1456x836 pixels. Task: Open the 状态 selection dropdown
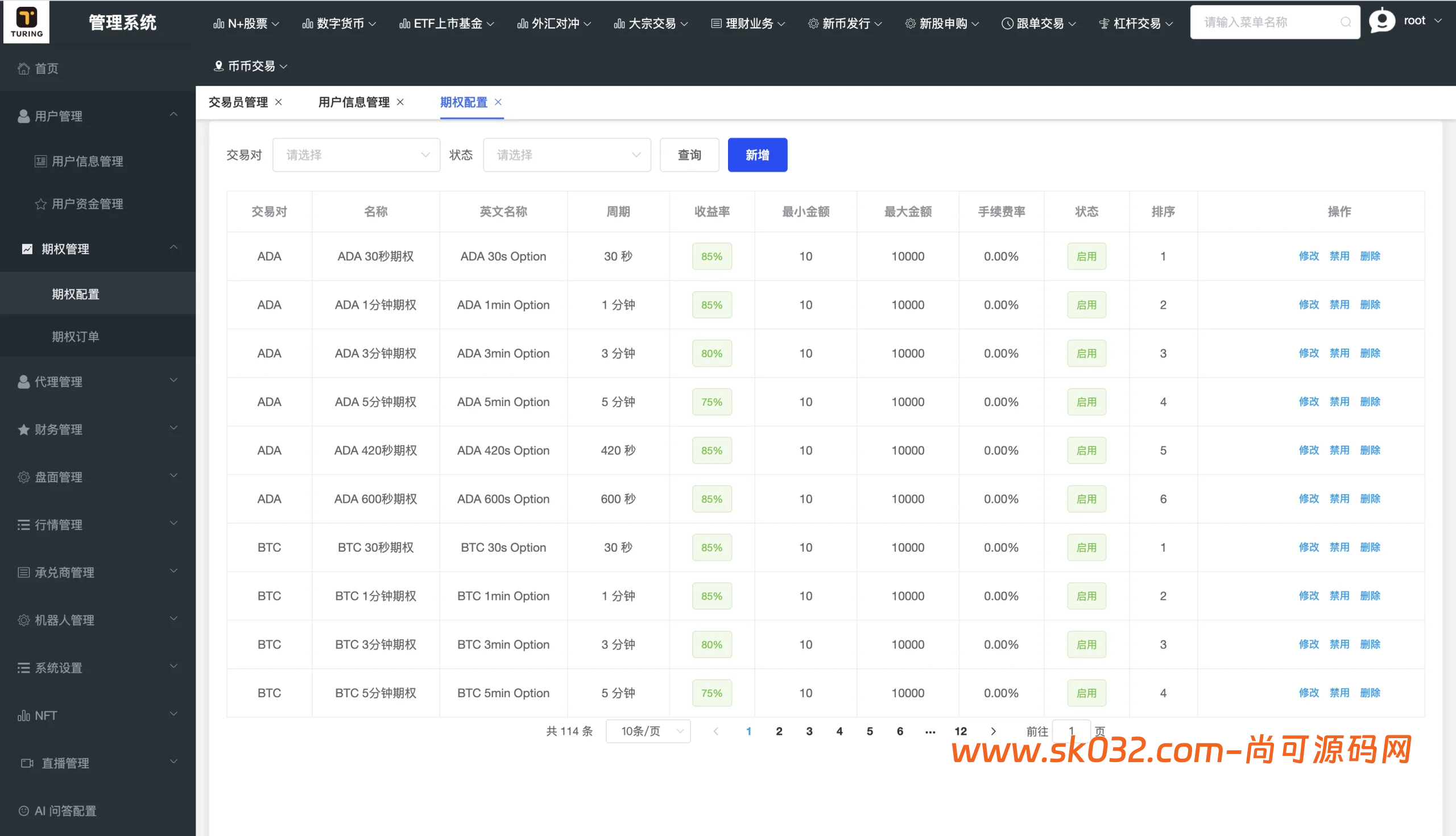pos(566,155)
